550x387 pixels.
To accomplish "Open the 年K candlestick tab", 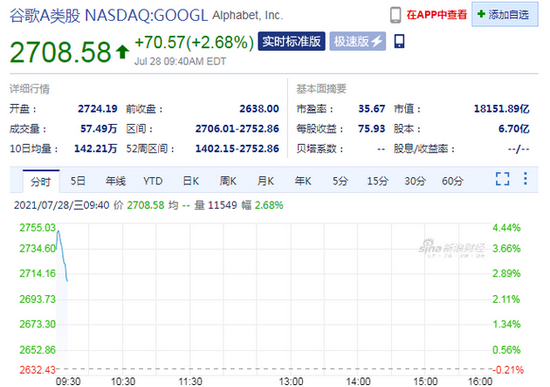I will (303, 181).
